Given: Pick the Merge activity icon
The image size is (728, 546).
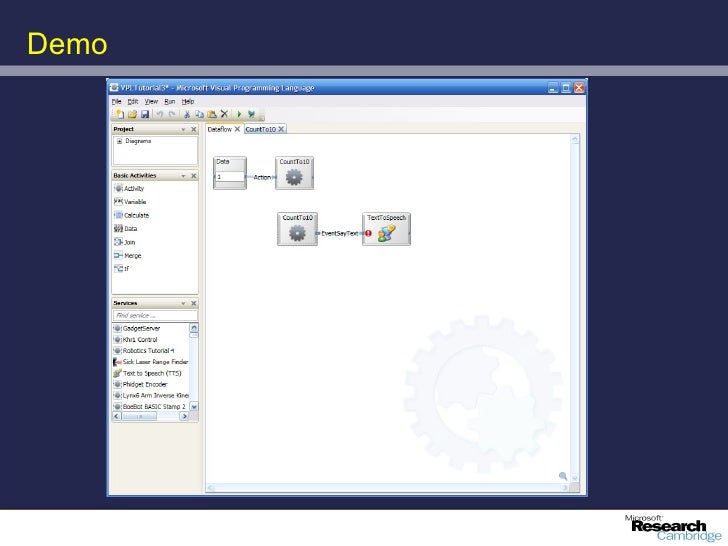Looking at the screenshot, I should pos(118,255).
